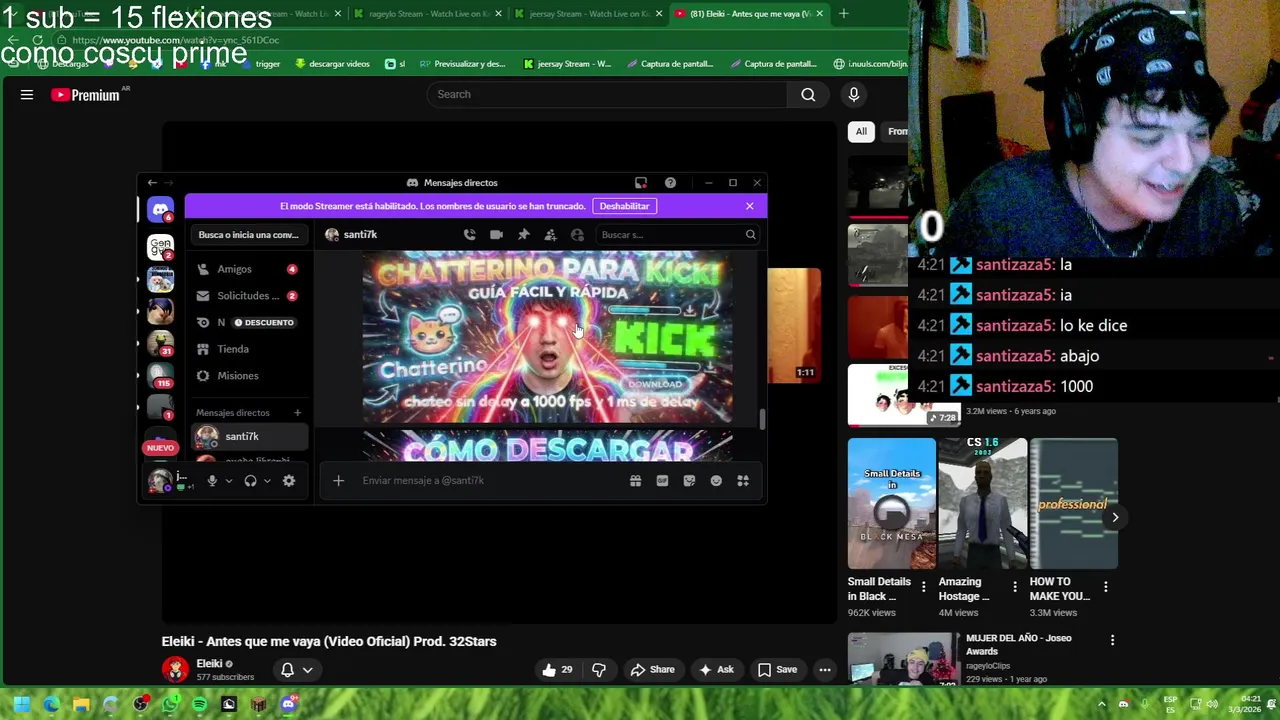Click the YouTube search magnifier button
Image resolution: width=1280 pixels, height=720 pixels.
(808, 95)
